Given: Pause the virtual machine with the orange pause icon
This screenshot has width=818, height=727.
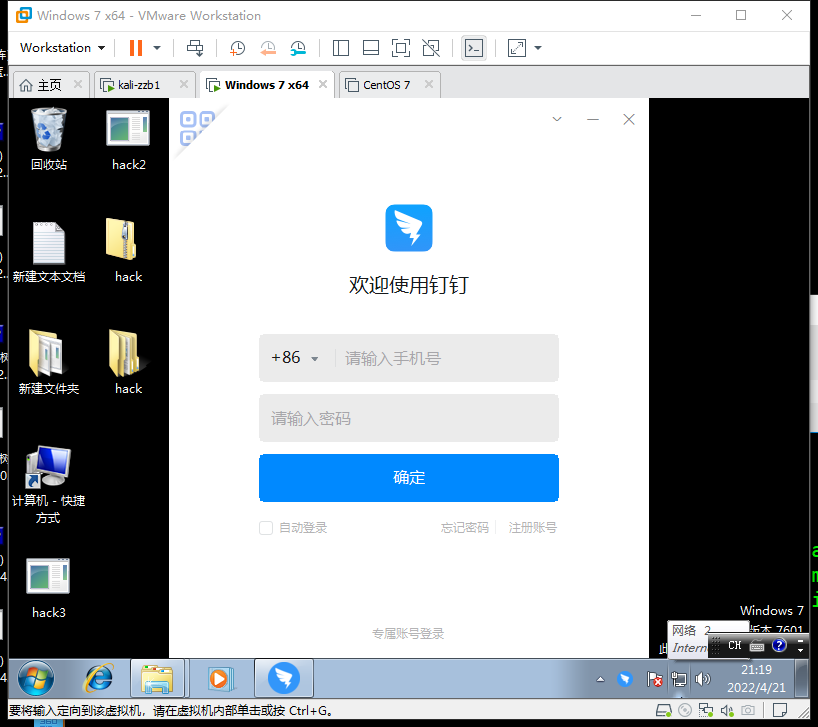Looking at the screenshot, I should pos(136,48).
